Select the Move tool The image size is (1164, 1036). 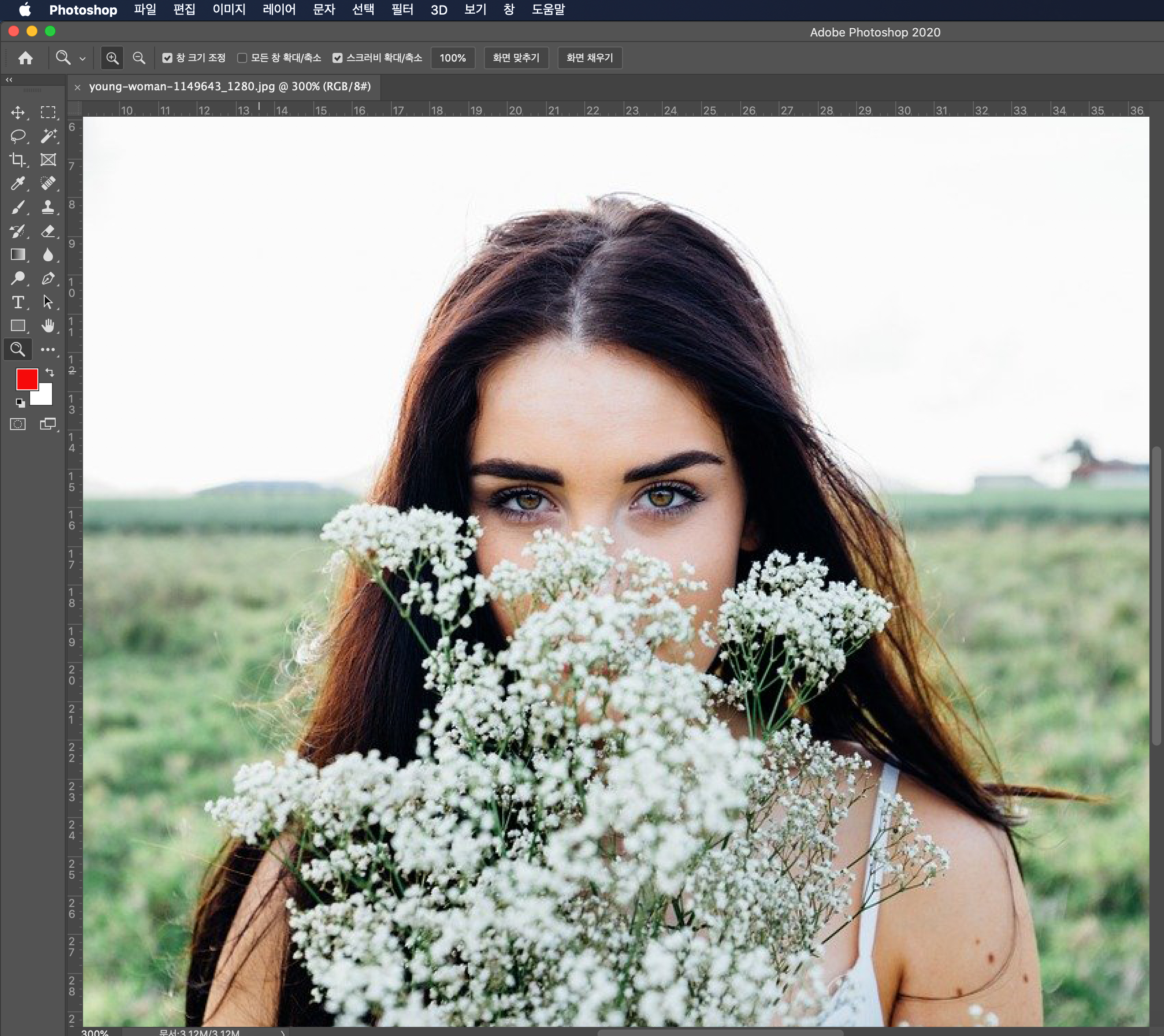pyautogui.click(x=18, y=112)
